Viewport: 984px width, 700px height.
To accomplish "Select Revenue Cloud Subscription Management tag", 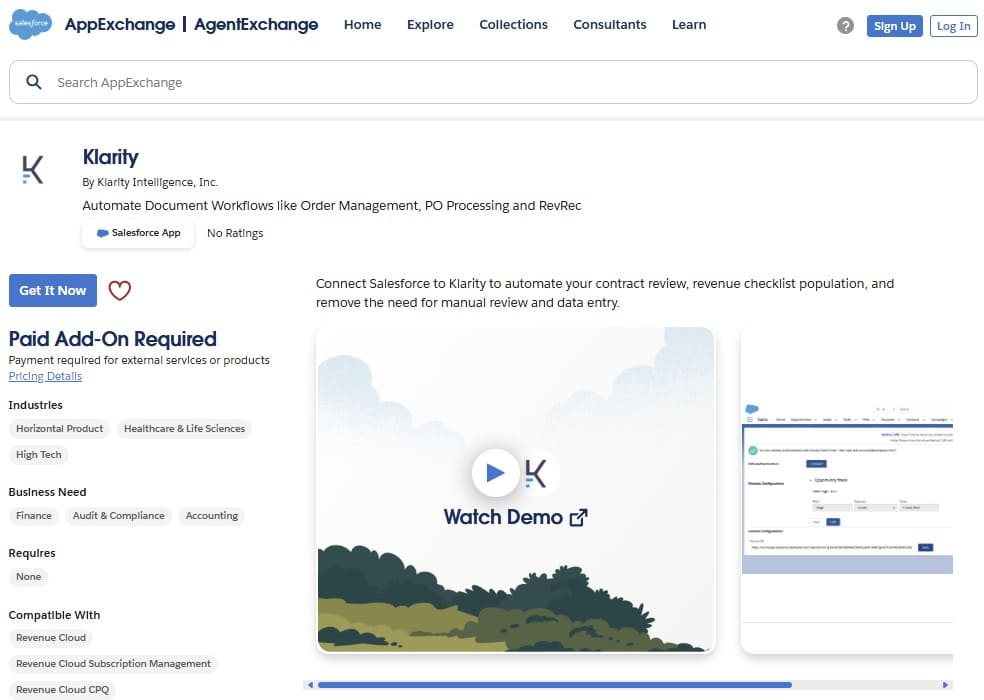I will [114, 664].
